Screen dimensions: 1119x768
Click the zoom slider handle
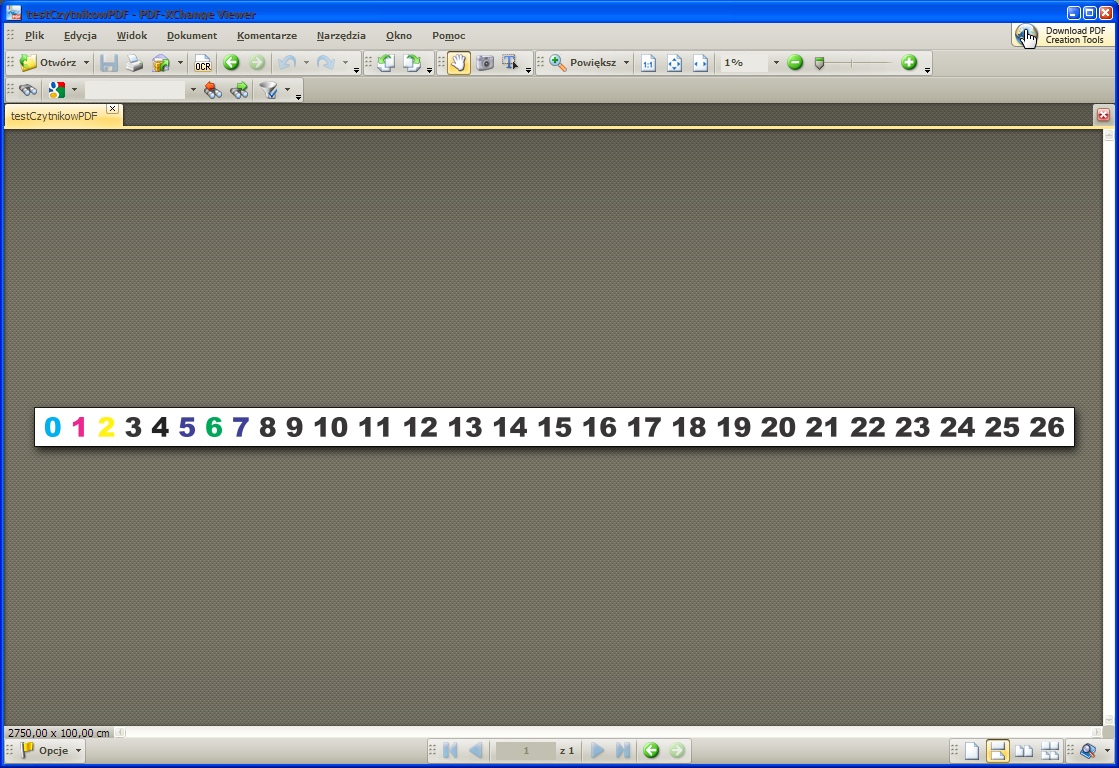pos(819,63)
